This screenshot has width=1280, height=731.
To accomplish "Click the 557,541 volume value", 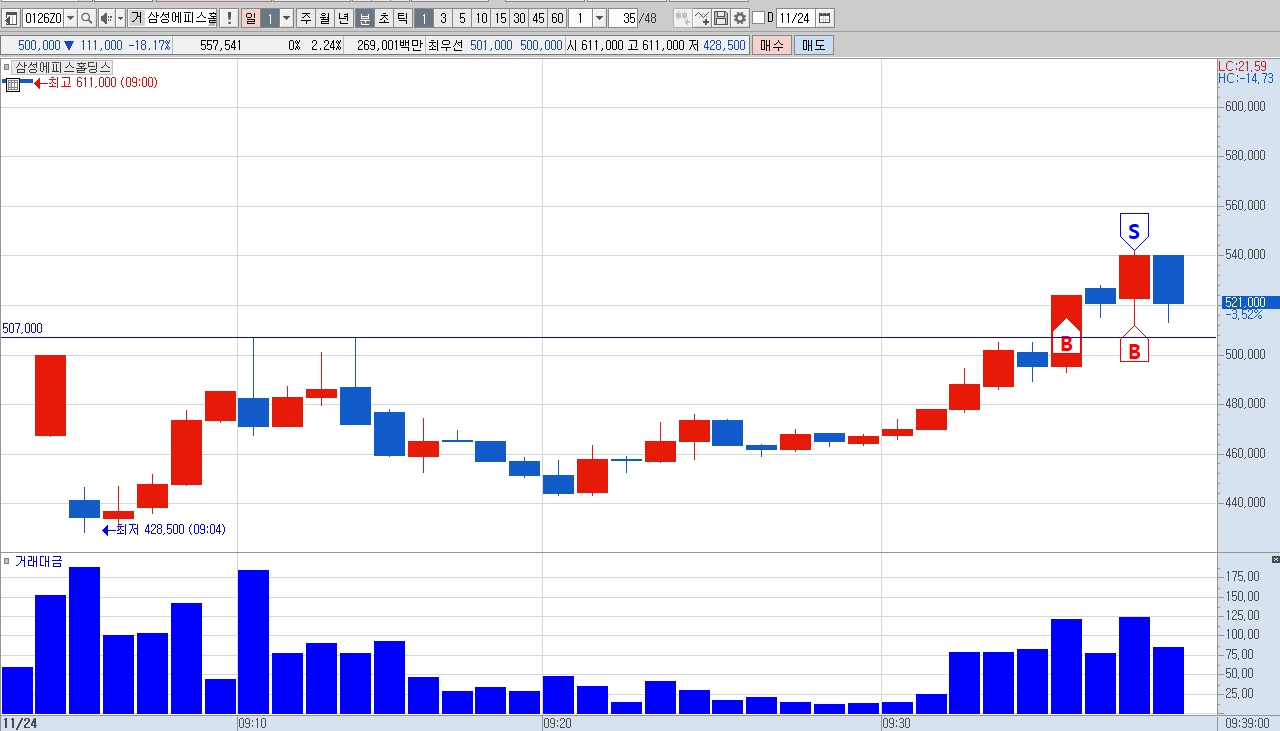I will click(221, 45).
